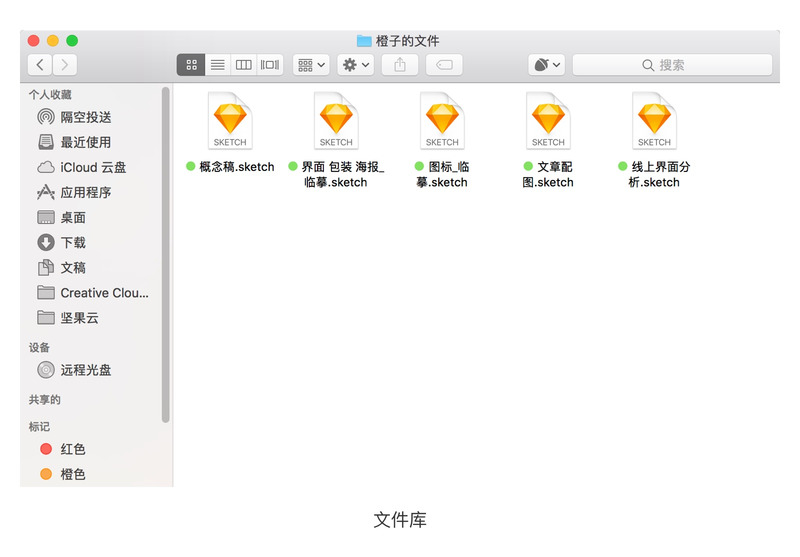The width and height of the screenshot is (800, 557).
Task: Open the arrange-by grouping dropdown
Action: (311, 65)
